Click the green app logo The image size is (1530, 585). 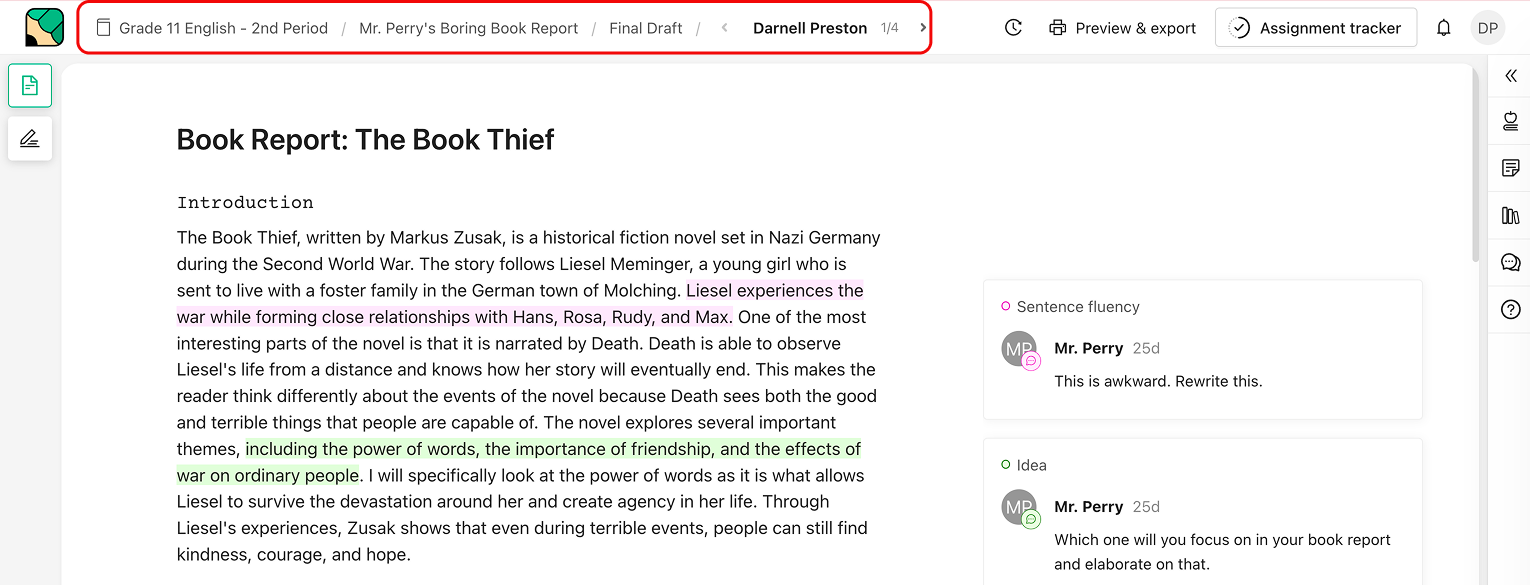44,27
